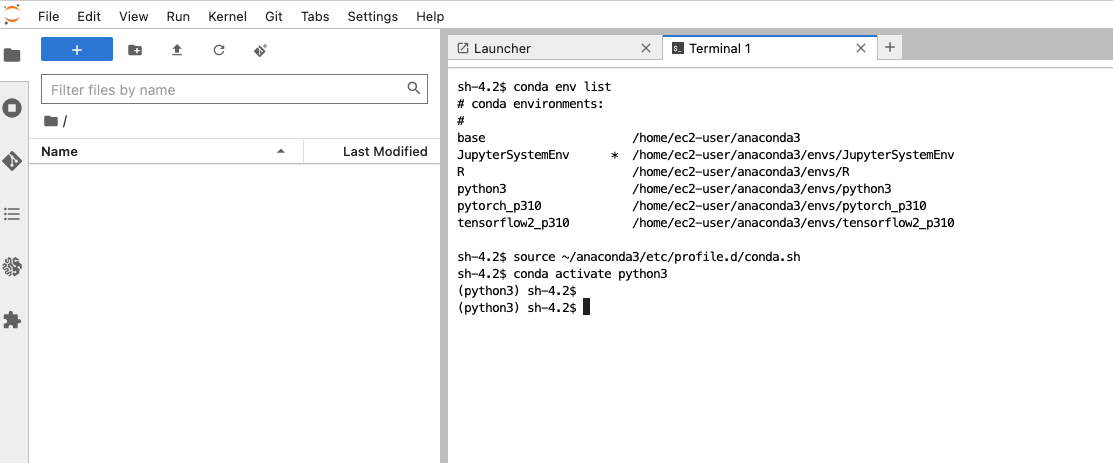Open the SageMaker JumpStart brain icon
The width and height of the screenshot is (1113, 463).
pos(12,267)
